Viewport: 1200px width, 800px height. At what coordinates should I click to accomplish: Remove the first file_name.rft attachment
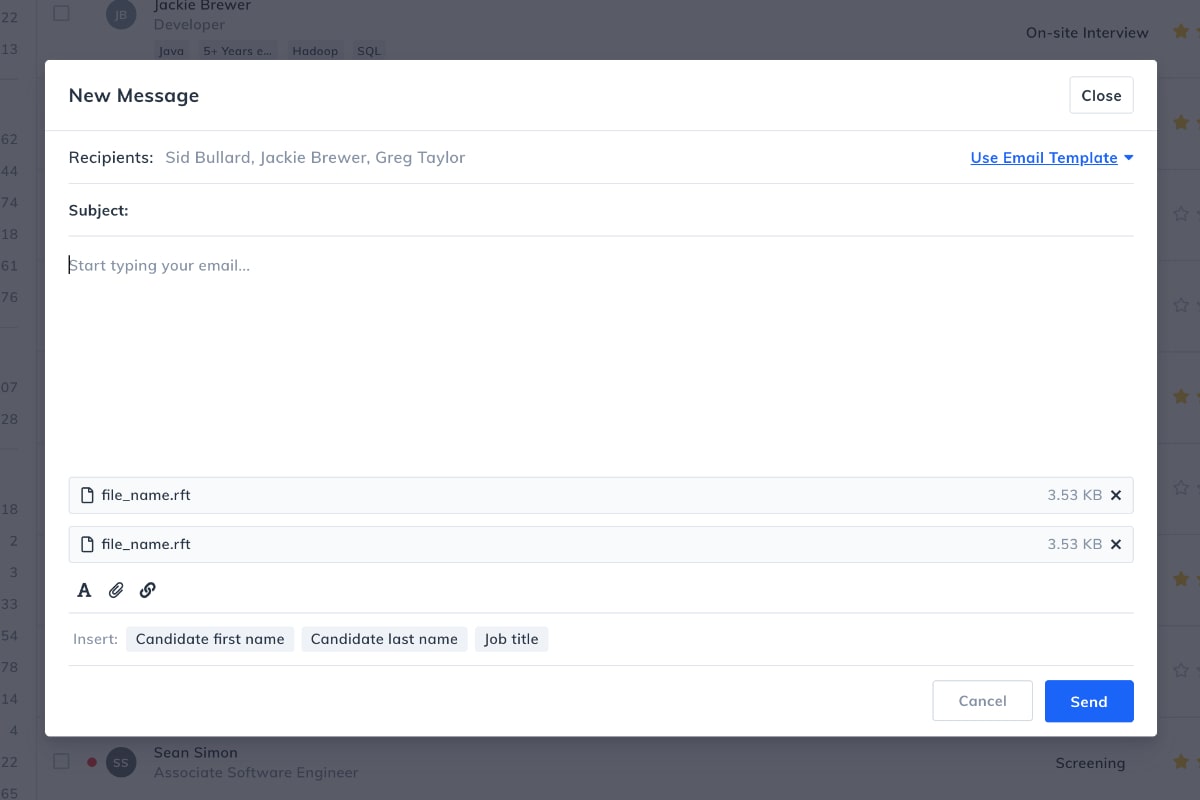point(1116,494)
